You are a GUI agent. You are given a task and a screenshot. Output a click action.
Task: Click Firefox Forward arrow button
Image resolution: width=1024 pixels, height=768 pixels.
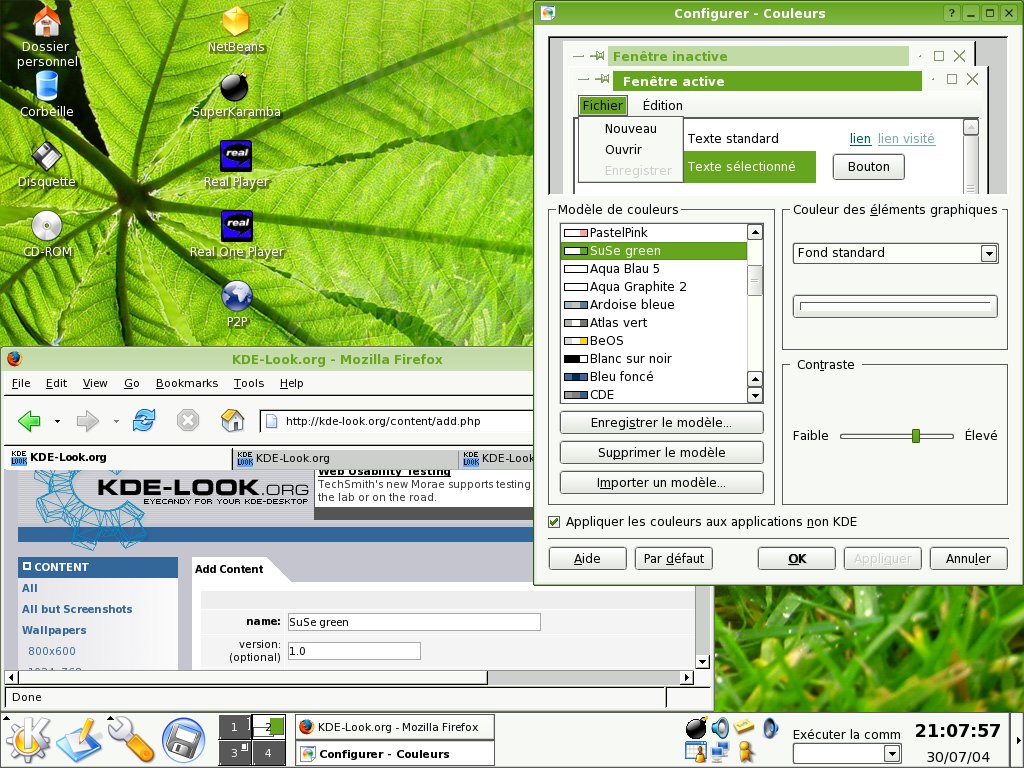88,421
